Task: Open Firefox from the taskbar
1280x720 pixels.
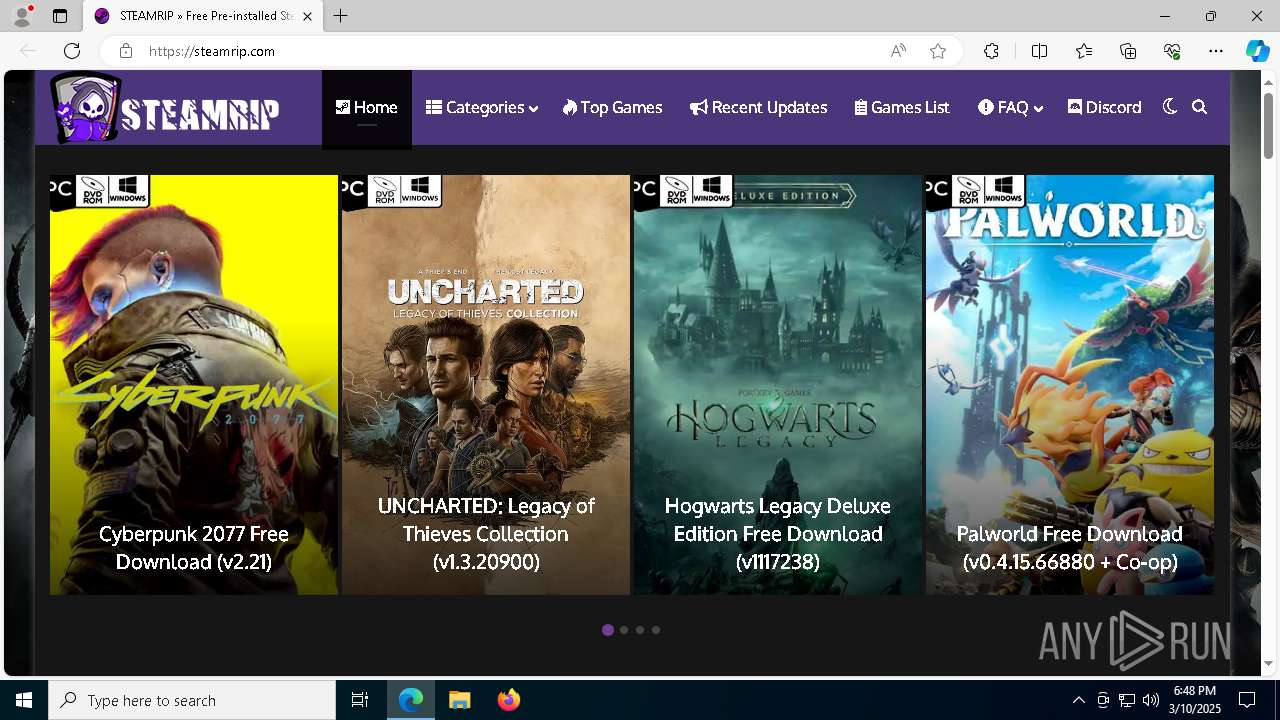Action: [x=508, y=700]
